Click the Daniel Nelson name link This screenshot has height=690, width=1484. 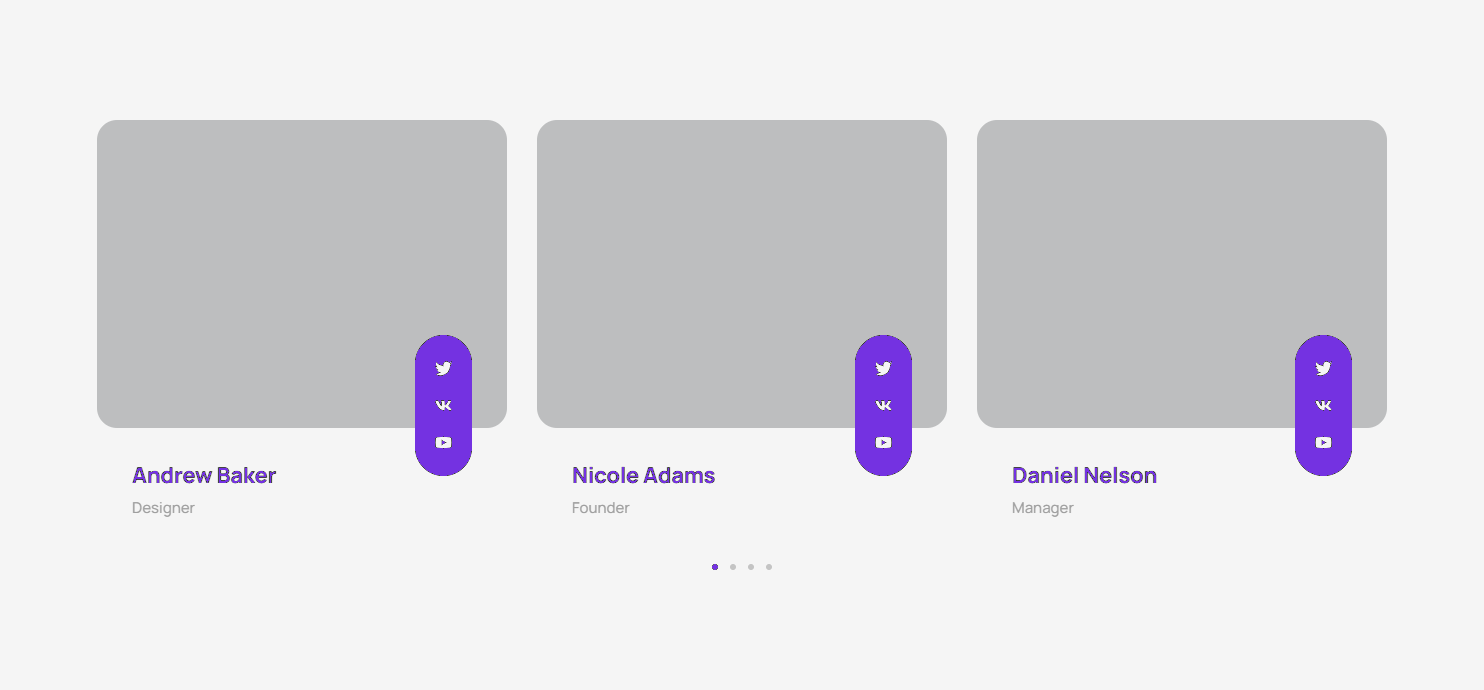1084,476
